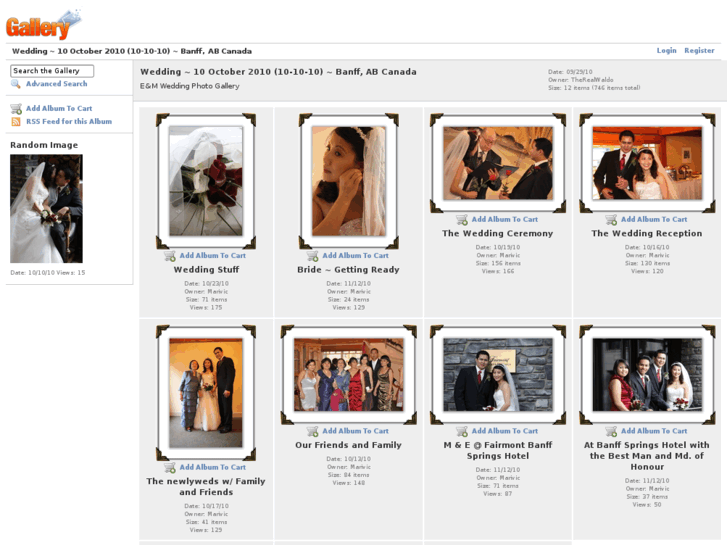Add Wedding Stuff album to cart link

[213, 256]
